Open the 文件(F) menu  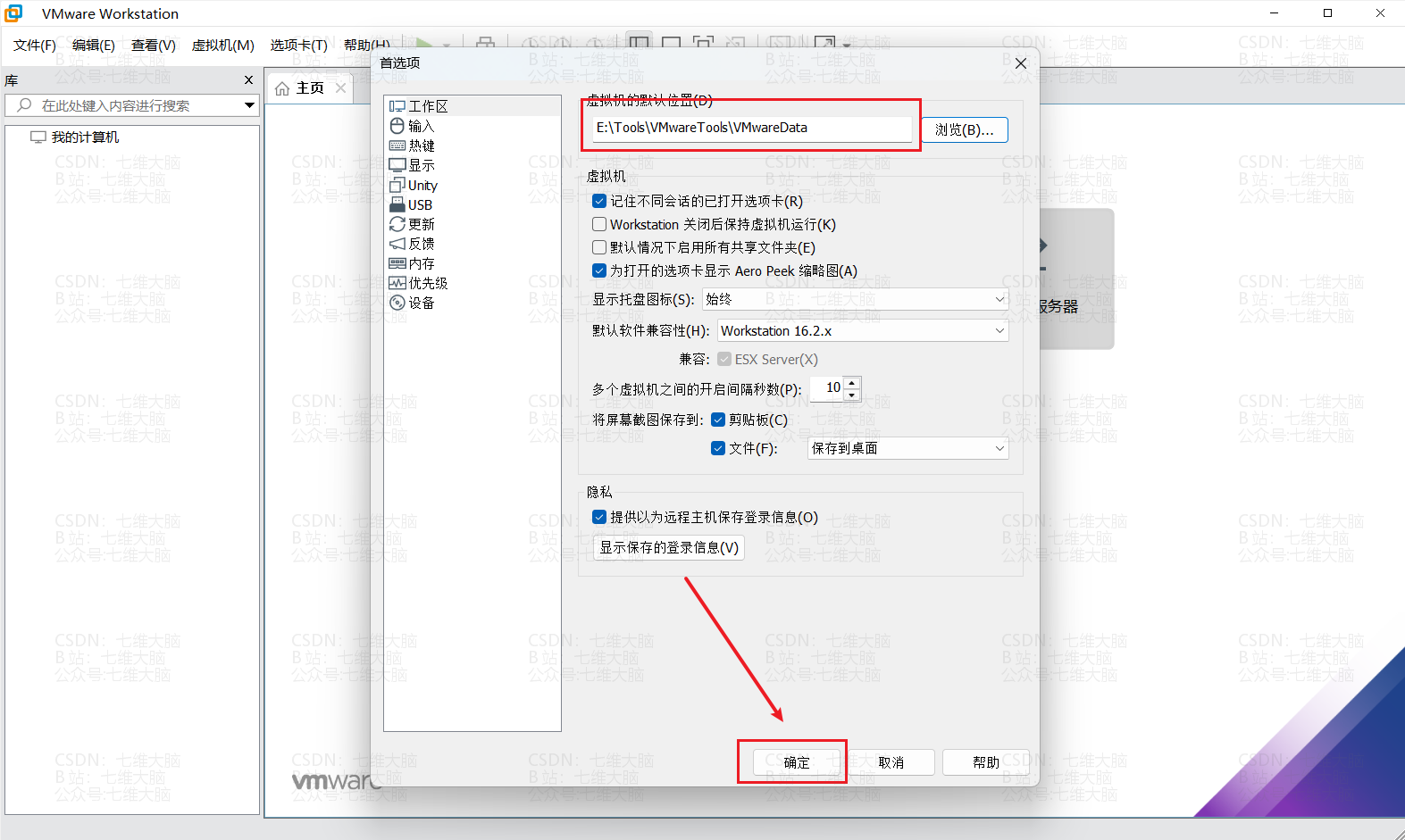click(x=35, y=45)
